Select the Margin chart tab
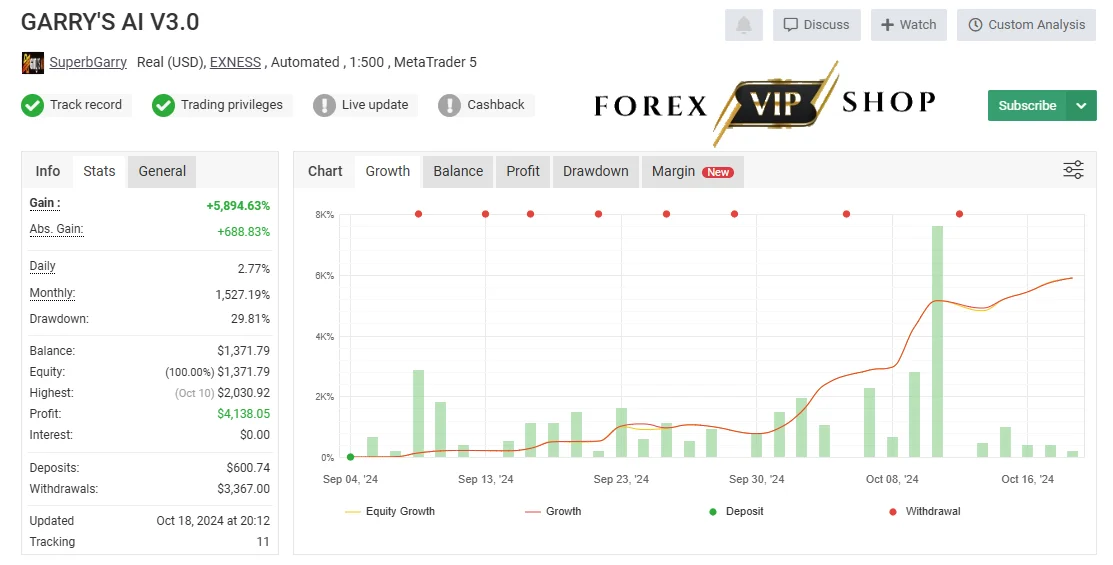1113x565 pixels. point(693,171)
